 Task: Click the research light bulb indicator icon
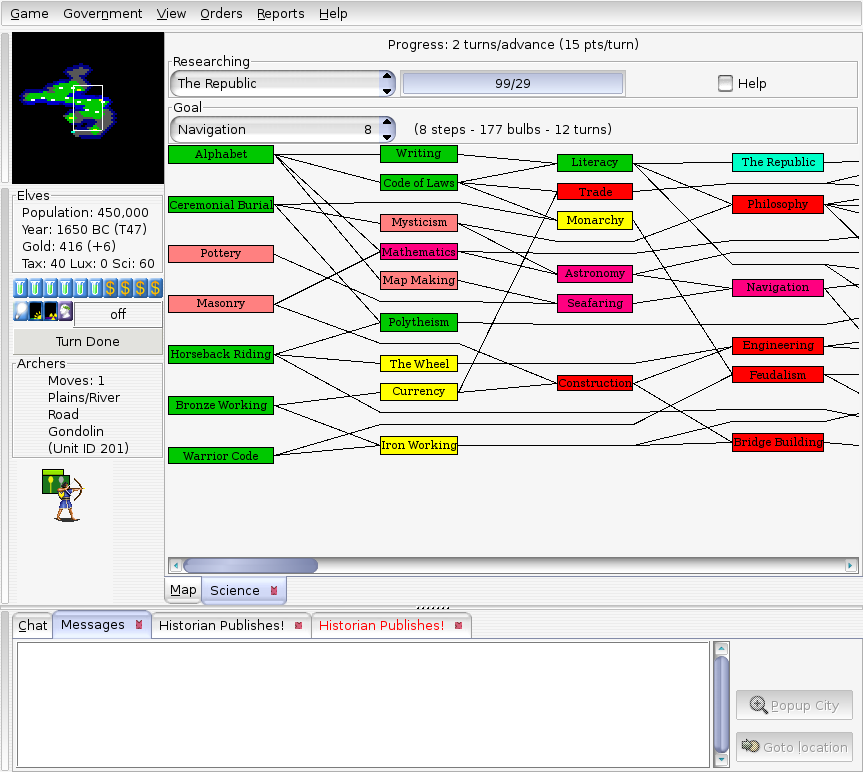tap(21, 311)
